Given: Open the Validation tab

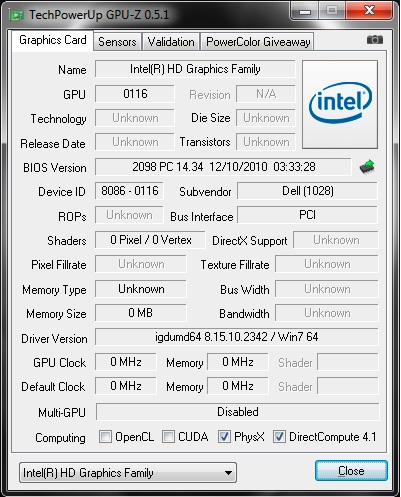Looking at the screenshot, I should 171,42.
